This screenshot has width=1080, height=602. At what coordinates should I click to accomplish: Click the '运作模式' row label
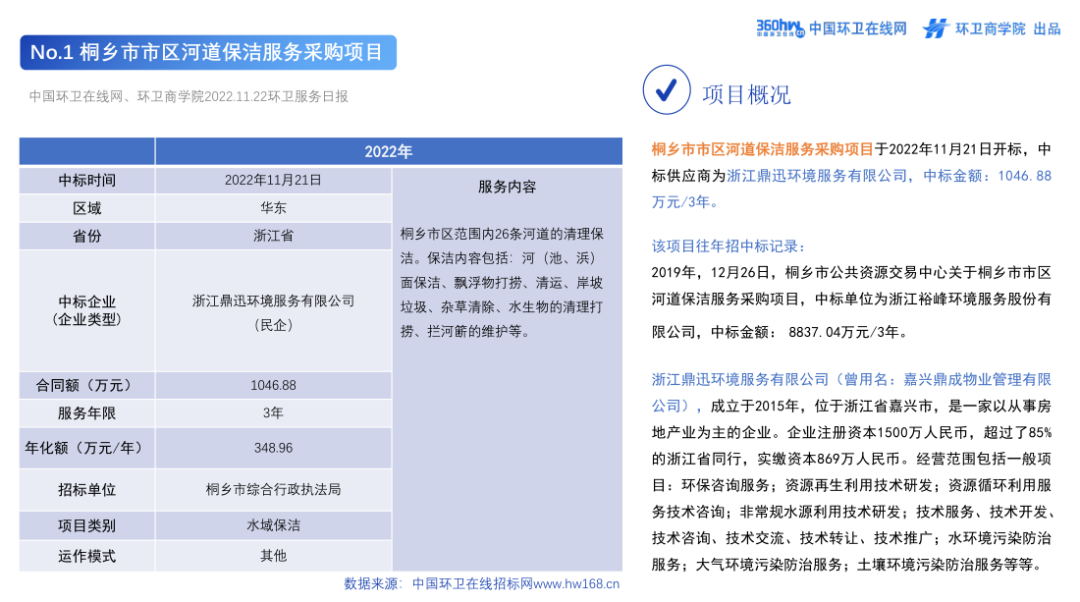click(87, 556)
